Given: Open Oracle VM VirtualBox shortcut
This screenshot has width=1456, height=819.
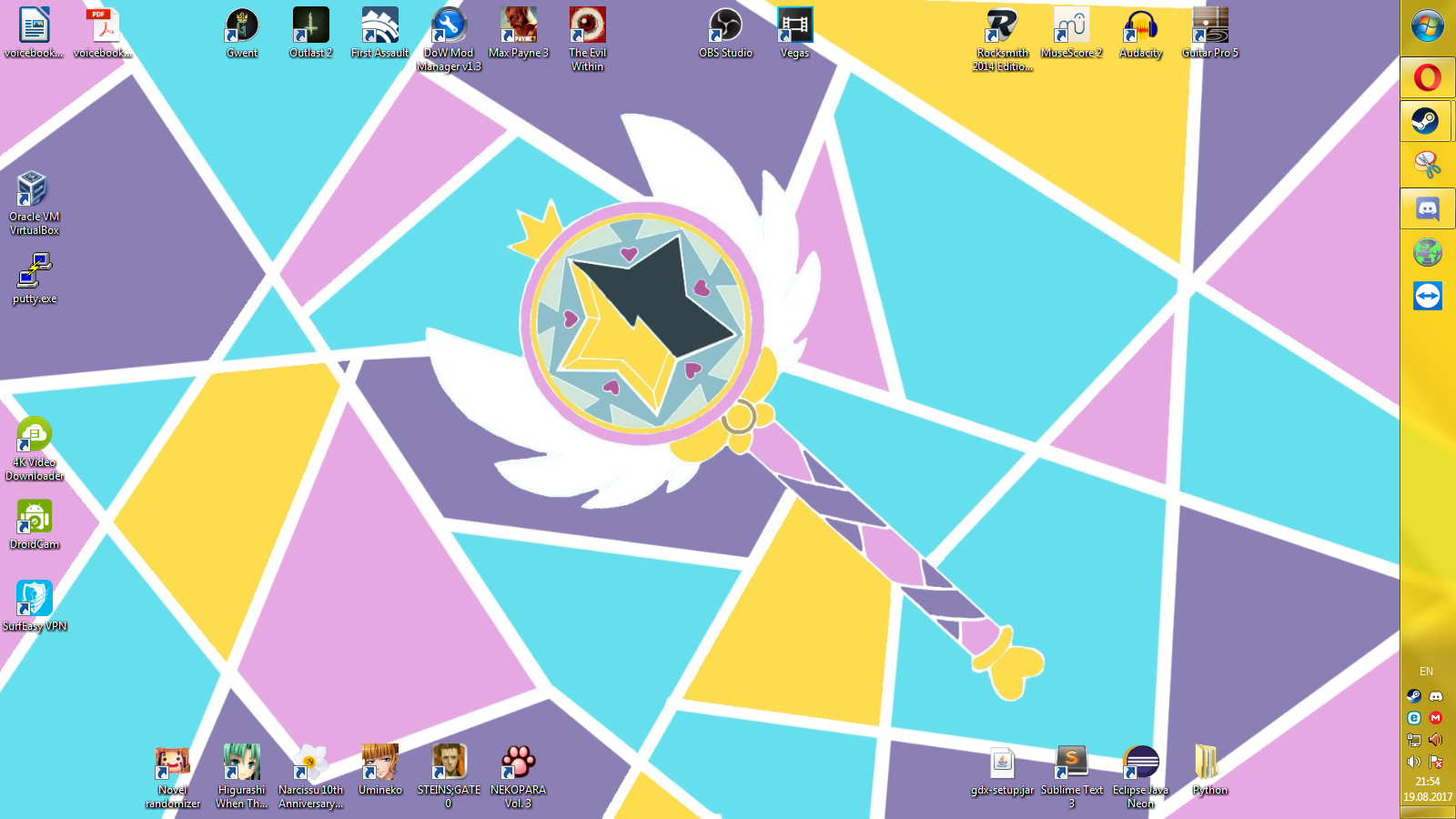Looking at the screenshot, I should [x=35, y=203].
